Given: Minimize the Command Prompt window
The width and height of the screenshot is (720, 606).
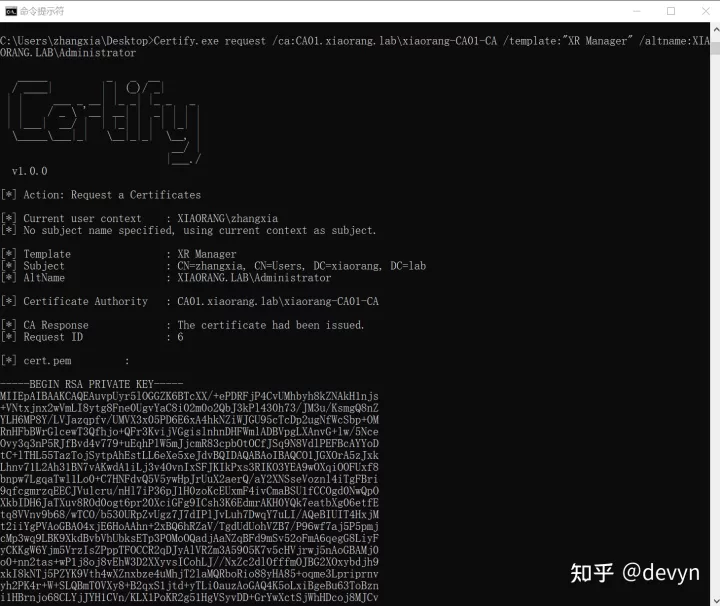Looking at the screenshot, I should tap(636, 11).
